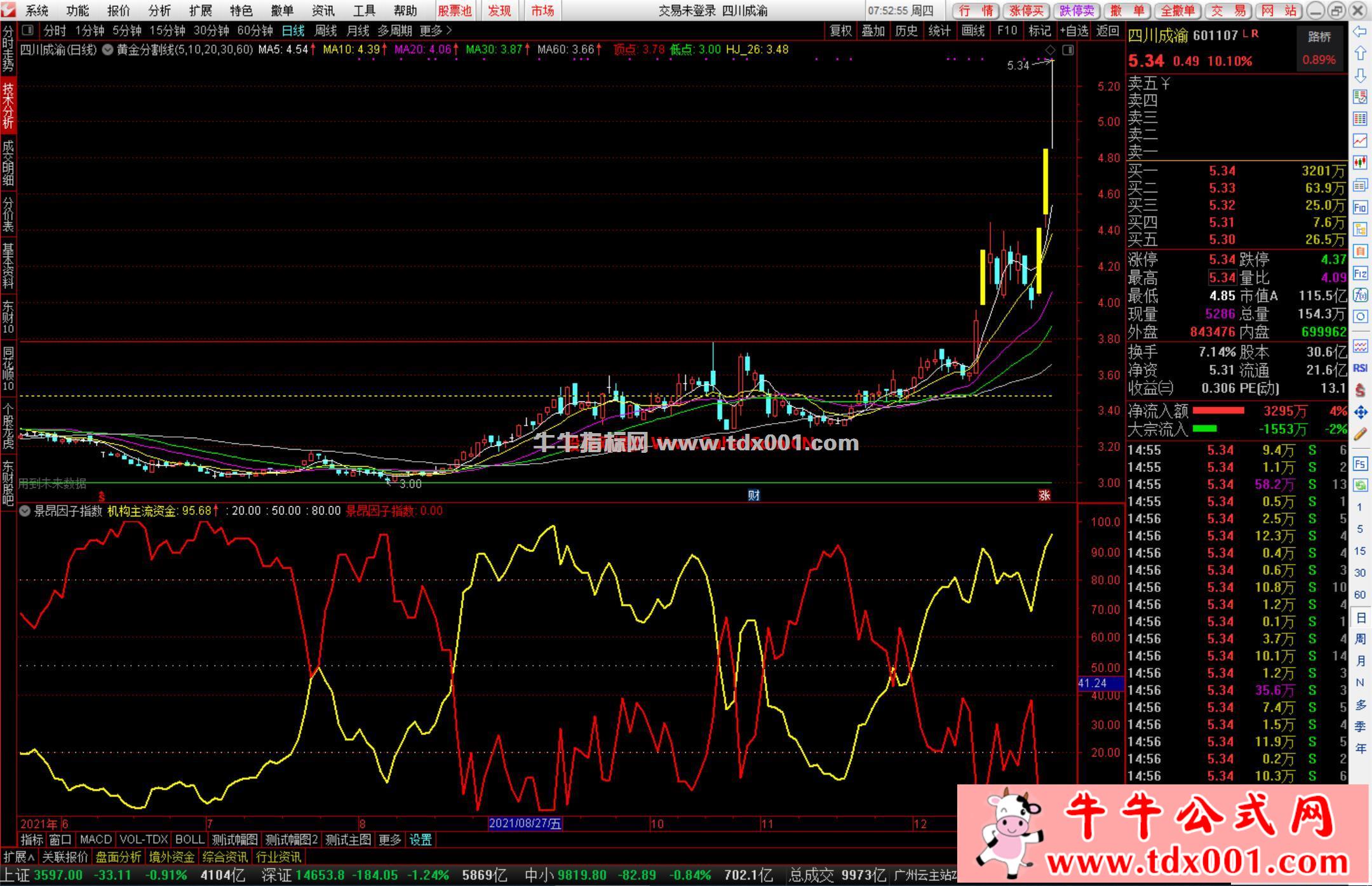This screenshot has width=1372, height=886.
Task: Toggle the panel layout icon at chart top-right
Action: pos(1068,50)
